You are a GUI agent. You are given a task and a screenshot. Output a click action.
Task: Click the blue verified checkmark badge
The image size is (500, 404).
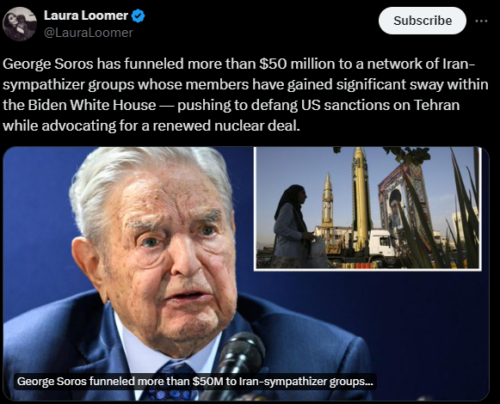click(x=138, y=15)
